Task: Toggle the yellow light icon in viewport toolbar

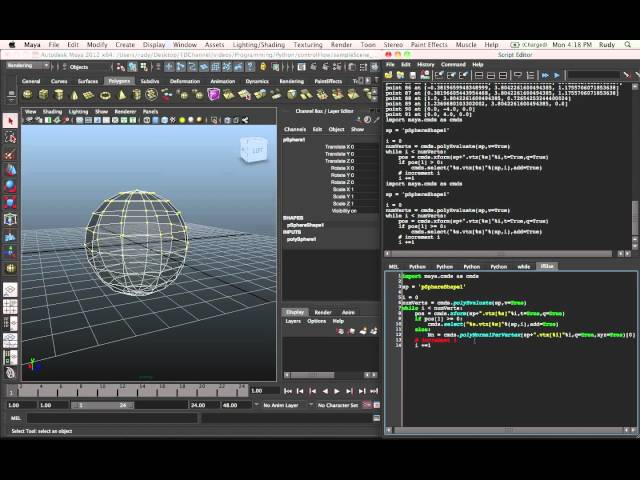Action: tap(182, 120)
